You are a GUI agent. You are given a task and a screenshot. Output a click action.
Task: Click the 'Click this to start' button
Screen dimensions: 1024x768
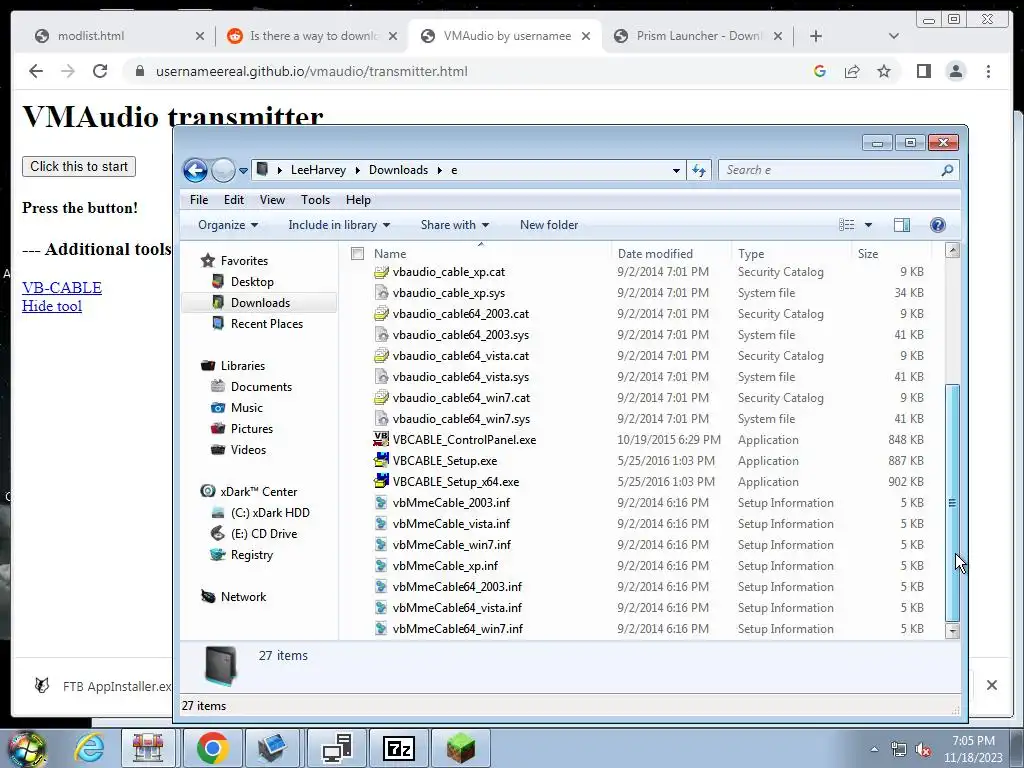click(79, 167)
